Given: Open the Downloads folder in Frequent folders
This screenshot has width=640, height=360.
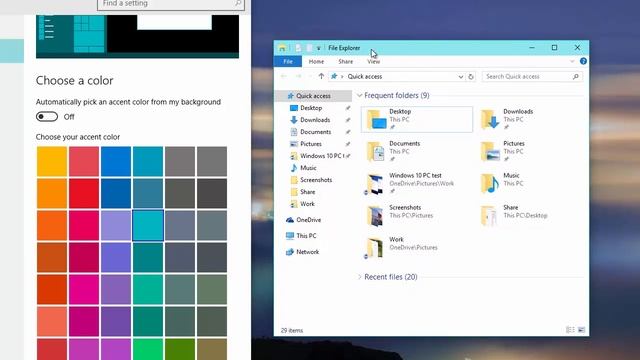Looking at the screenshot, I should click(x=530, y=119).
